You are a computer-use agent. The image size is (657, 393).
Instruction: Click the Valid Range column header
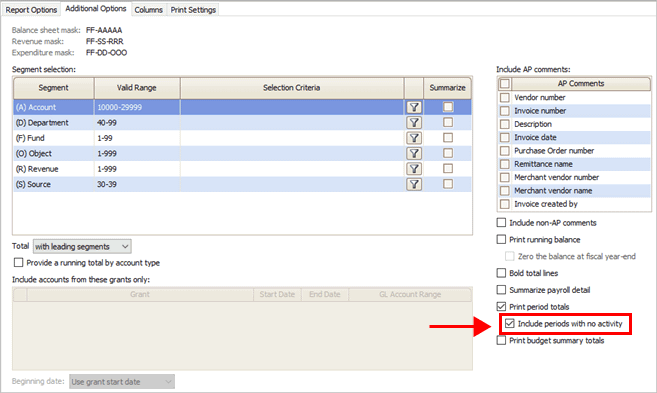(x=137, y=88)
